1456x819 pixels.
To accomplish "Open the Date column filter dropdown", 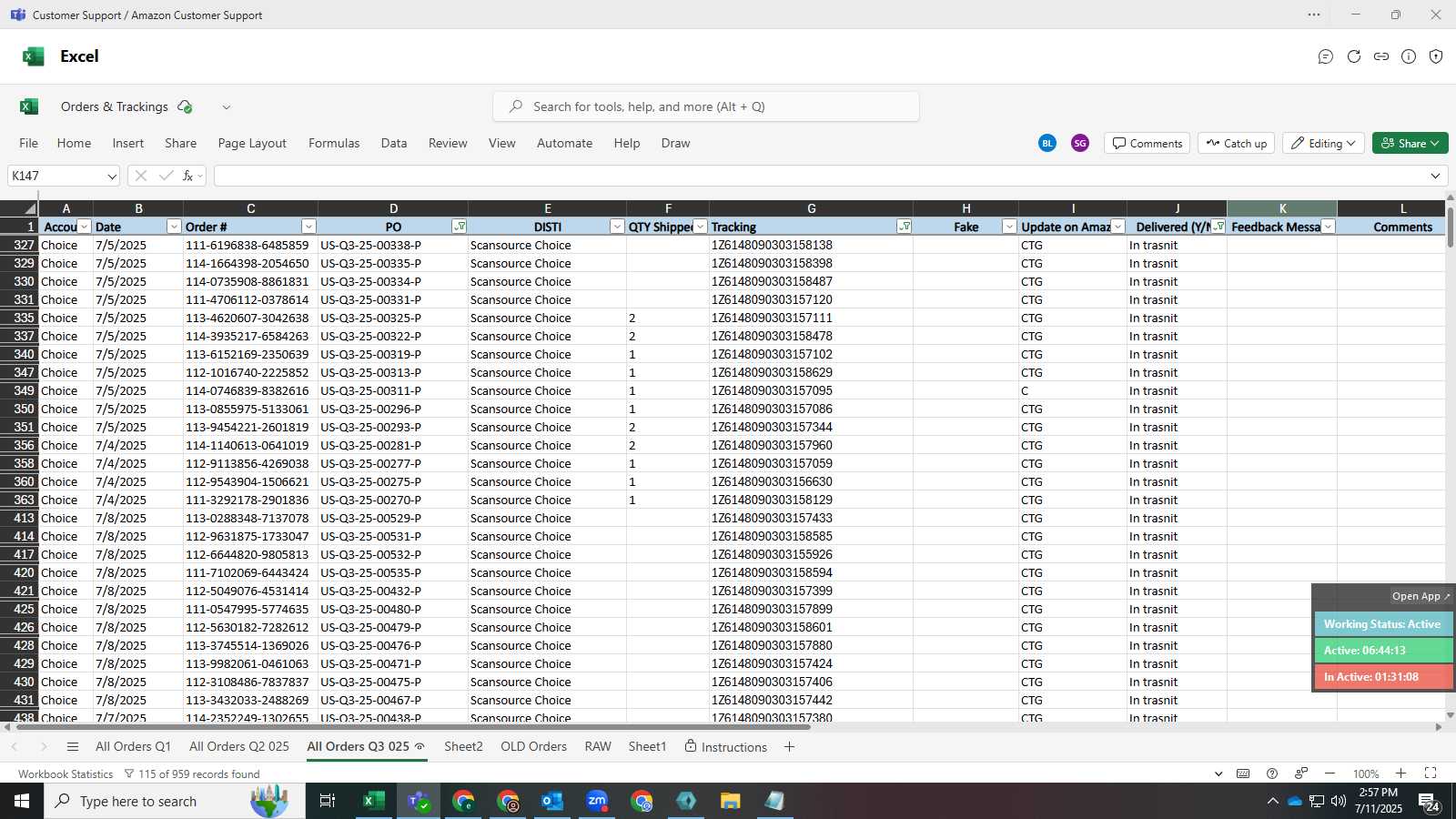I will click(174, 227).
